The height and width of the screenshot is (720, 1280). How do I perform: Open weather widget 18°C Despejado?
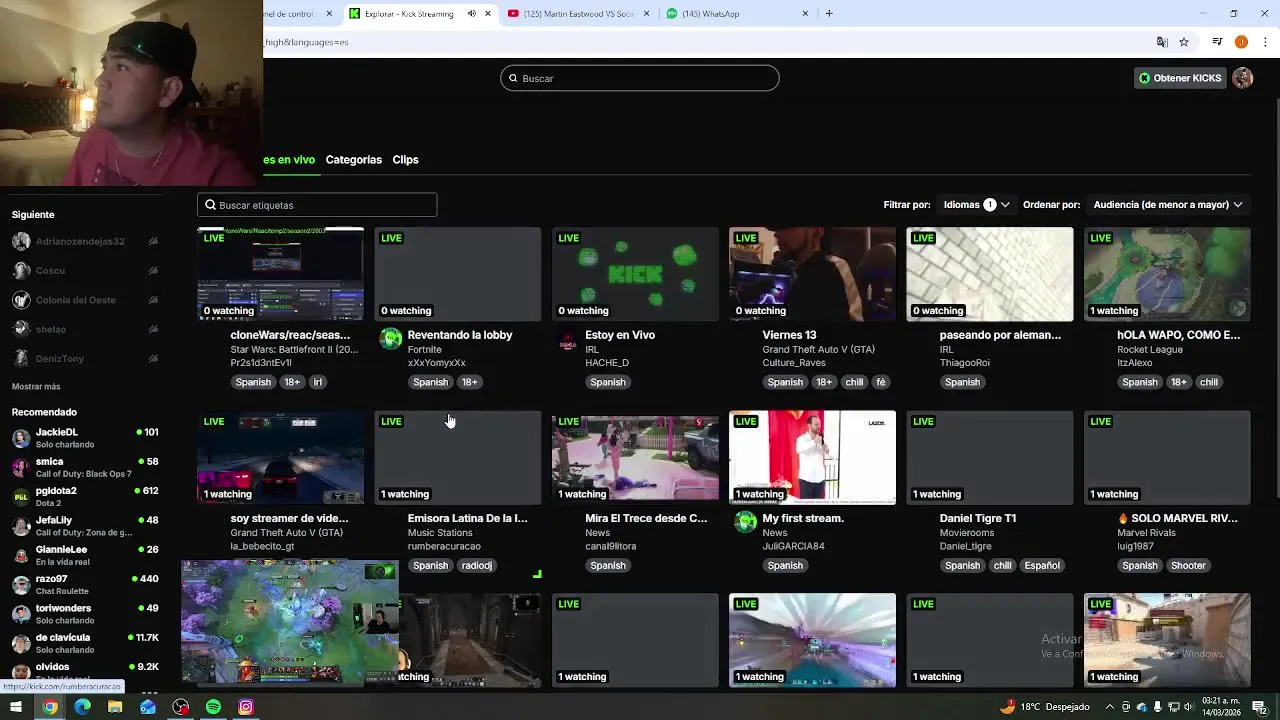pos(1044,707)
